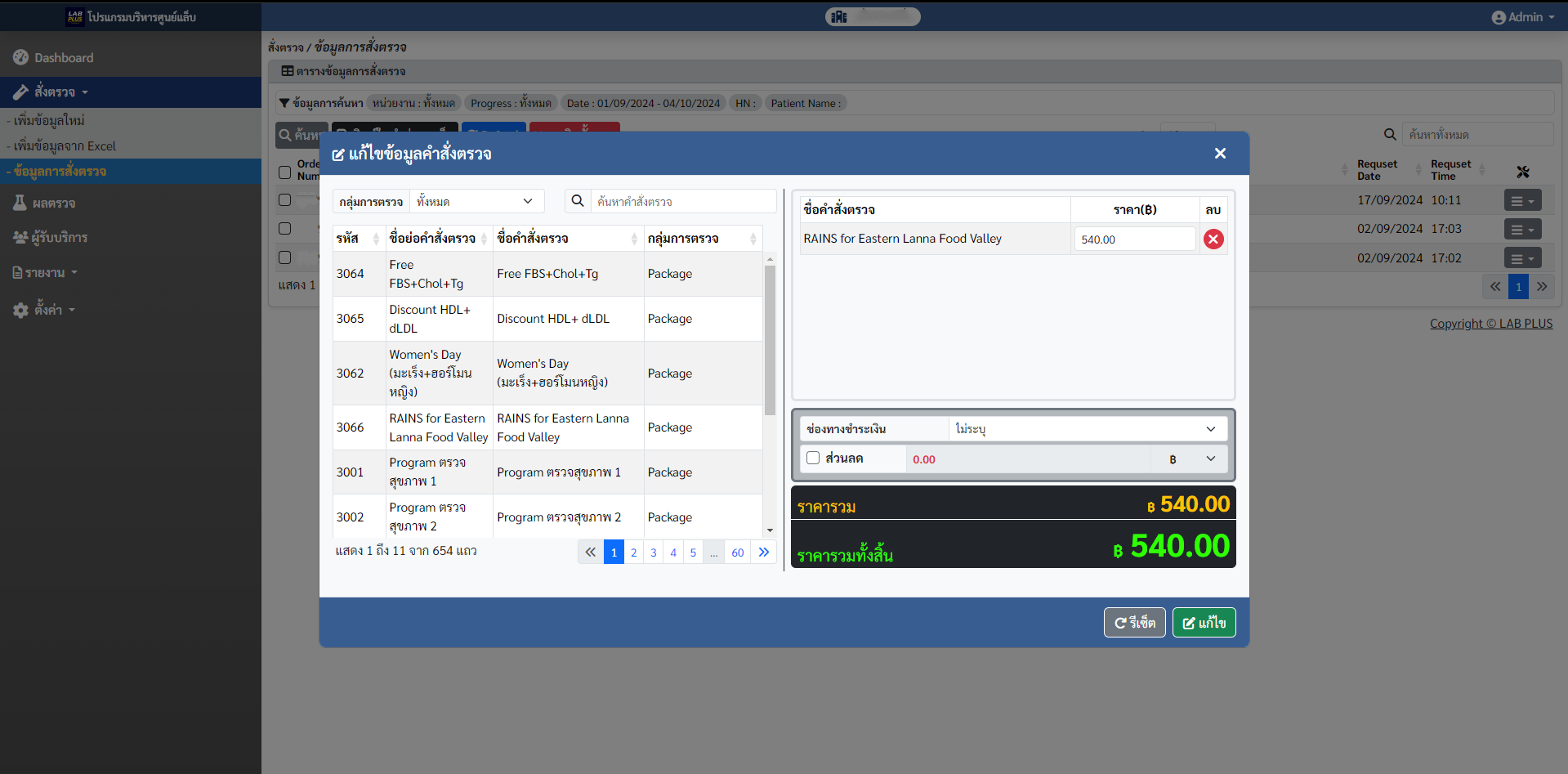Toggle the select-all checkbox in table header
This screenshot has height=774, width=1568.
click(x=284, y=172)
